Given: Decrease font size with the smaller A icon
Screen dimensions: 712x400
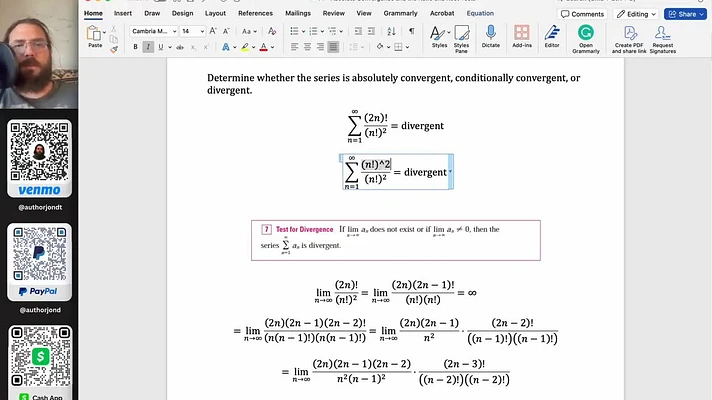Looking at the screenshot, I should (226, 31).
